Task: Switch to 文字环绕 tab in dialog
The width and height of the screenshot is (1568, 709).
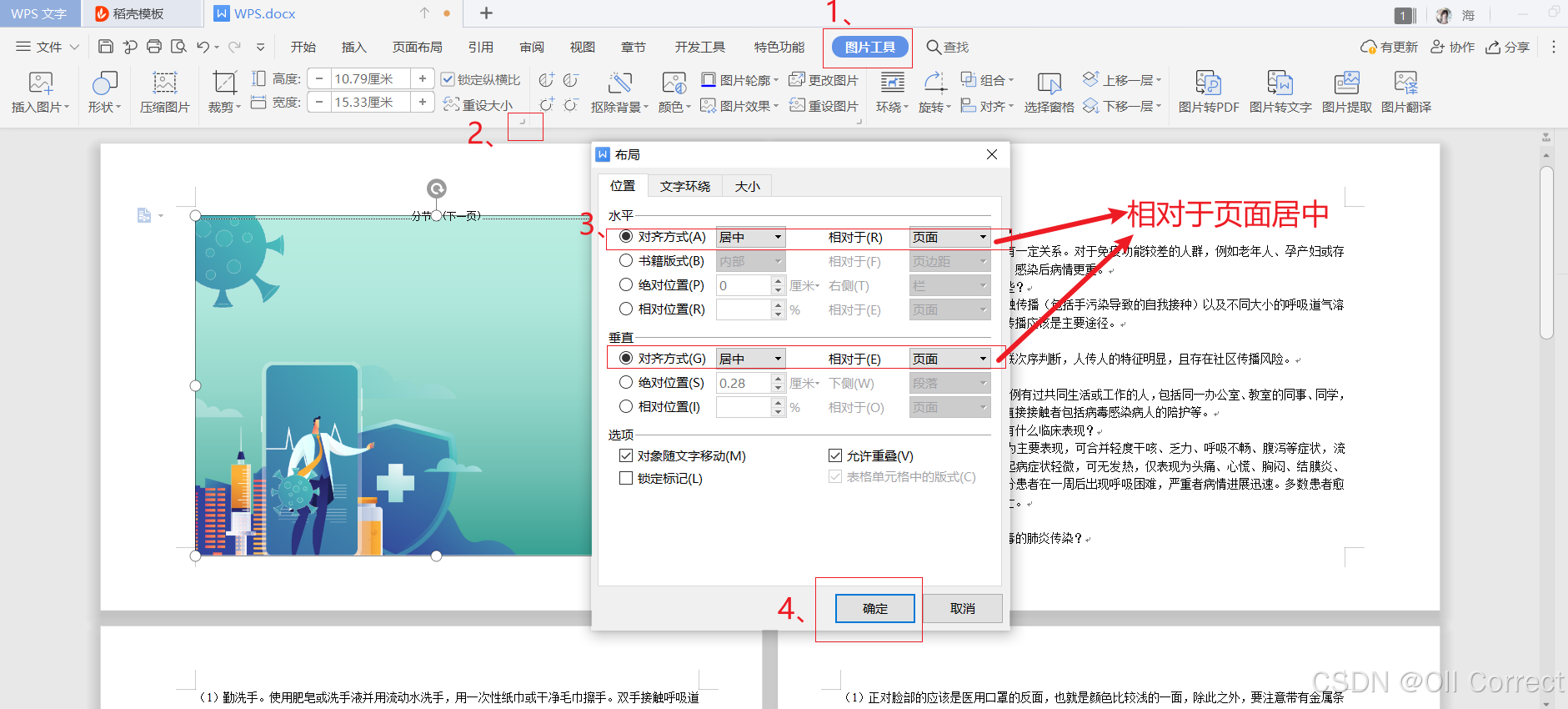Action: point(685,186)
